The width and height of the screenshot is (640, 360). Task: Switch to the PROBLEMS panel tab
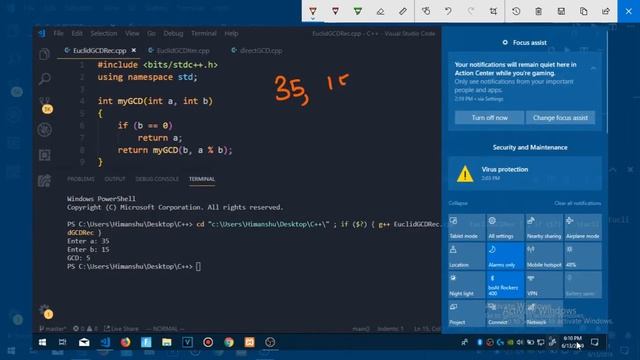(x=81, y=179)
